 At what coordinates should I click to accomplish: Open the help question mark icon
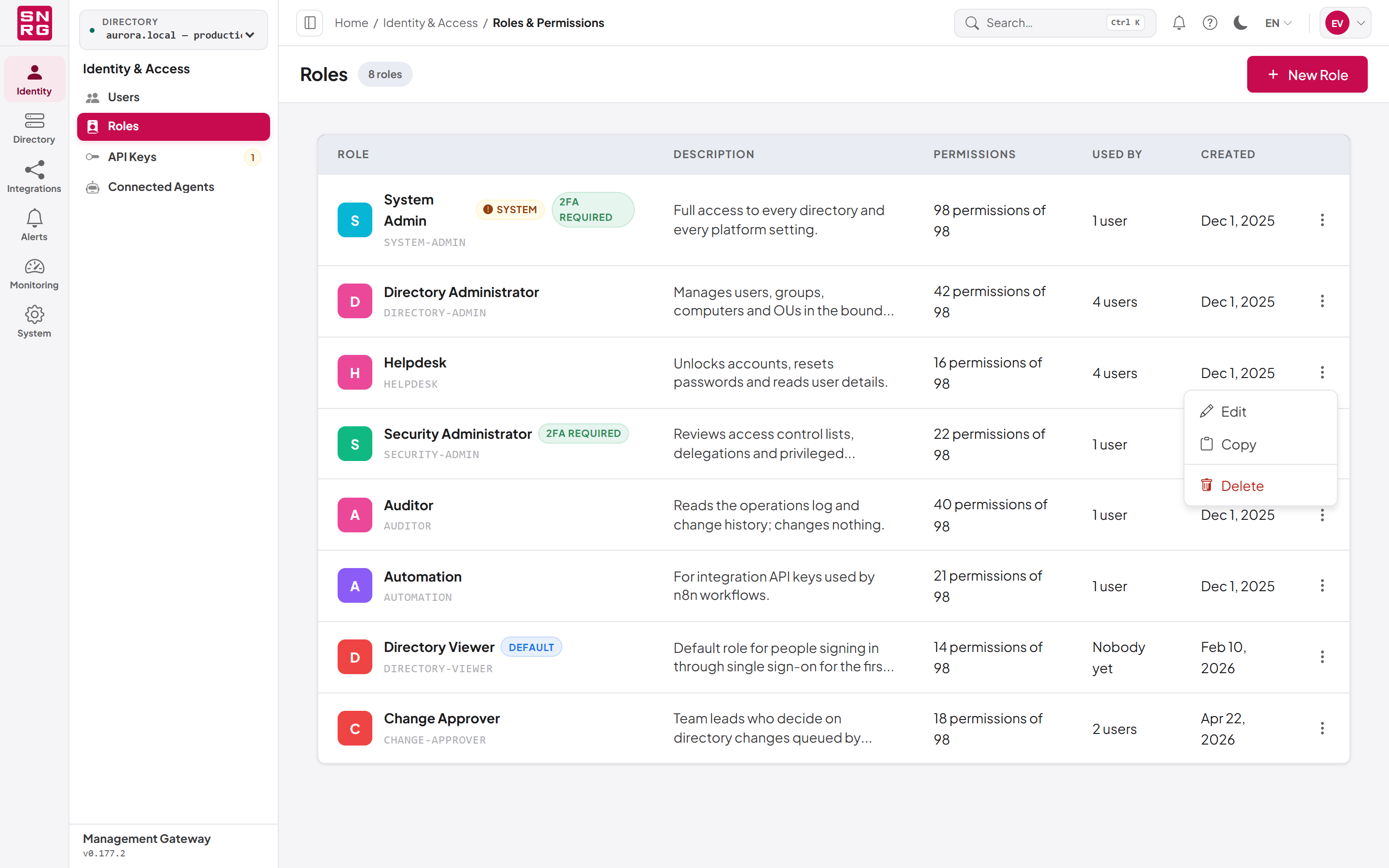click(1210, 23)
